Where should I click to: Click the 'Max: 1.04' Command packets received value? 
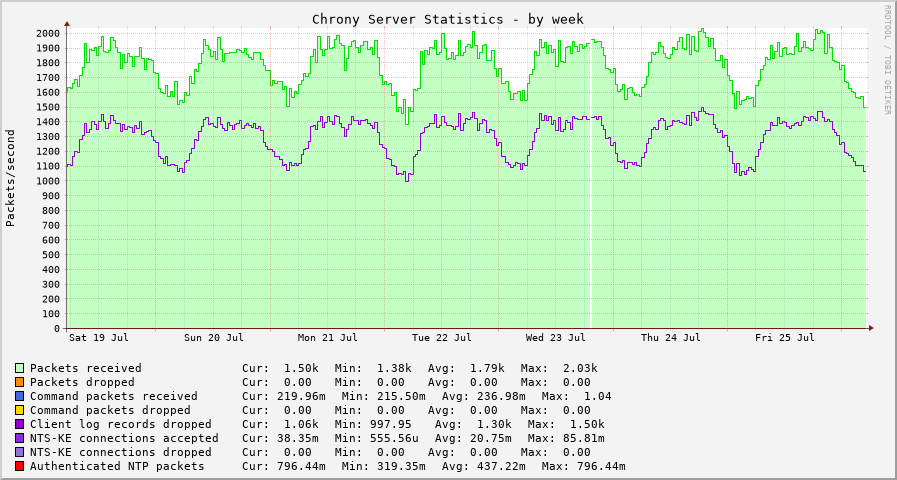(577, 396)
